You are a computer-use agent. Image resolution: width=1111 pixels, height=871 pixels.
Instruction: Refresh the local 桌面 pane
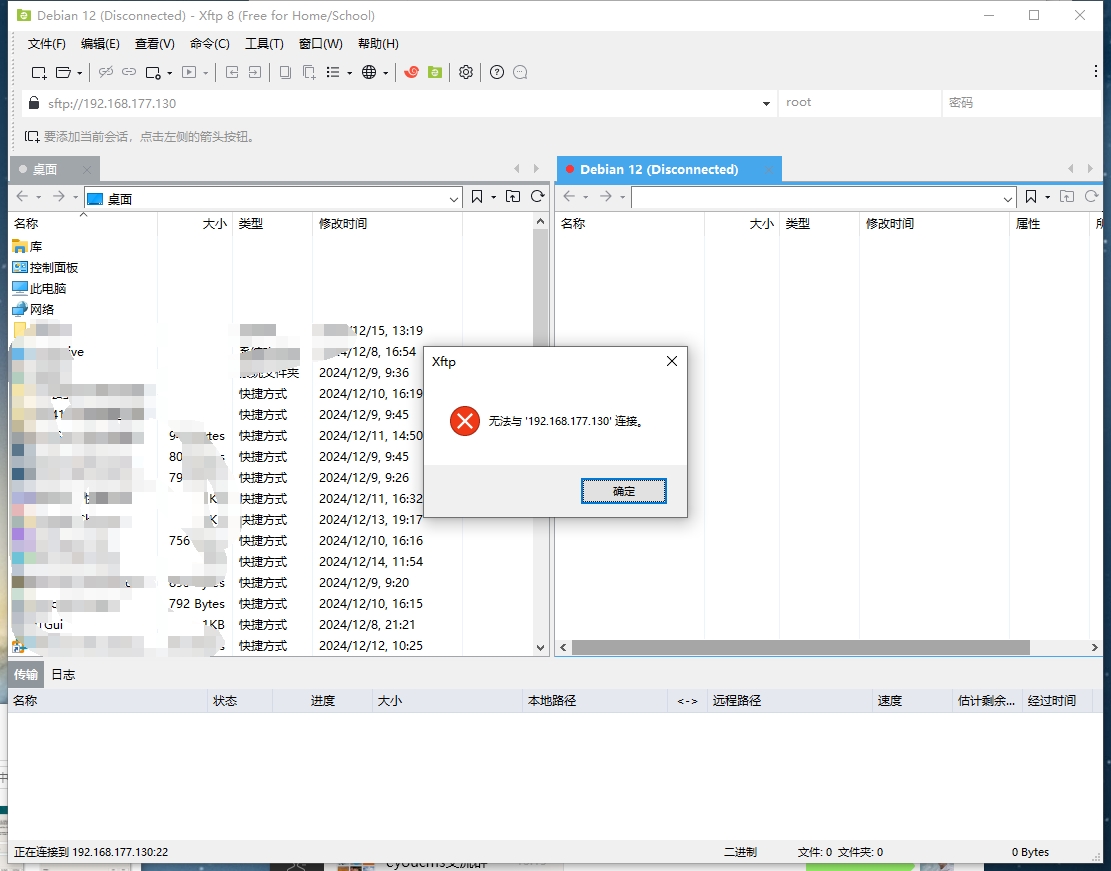[538, 197]
